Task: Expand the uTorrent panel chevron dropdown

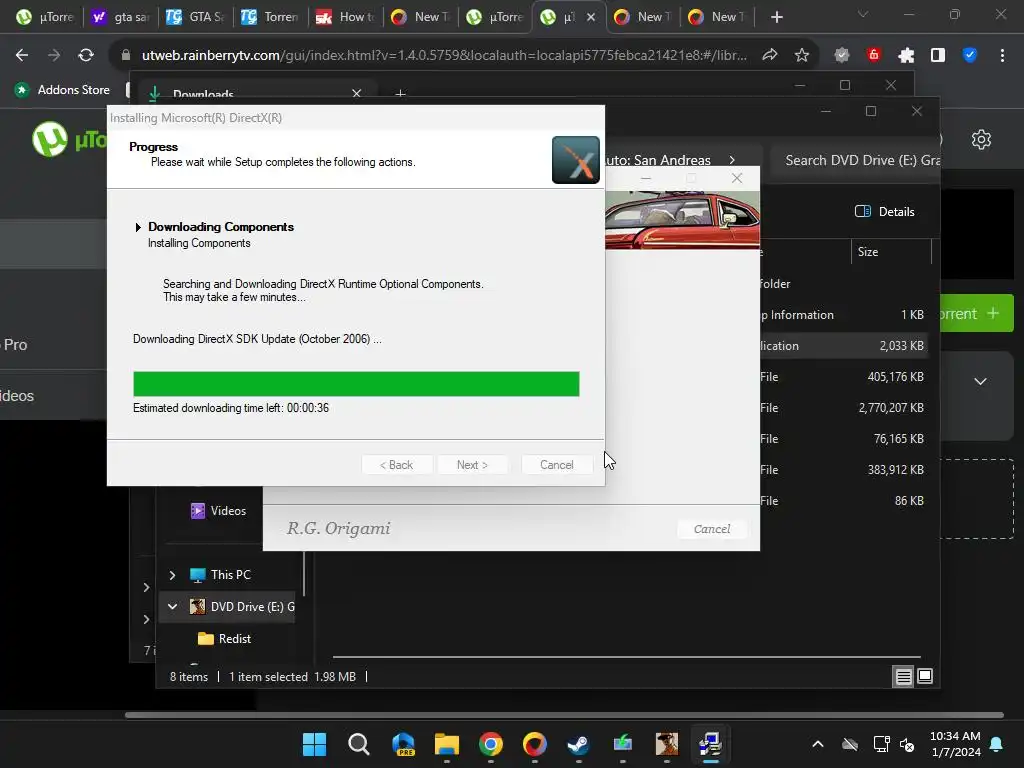Action: coord(980,381)
